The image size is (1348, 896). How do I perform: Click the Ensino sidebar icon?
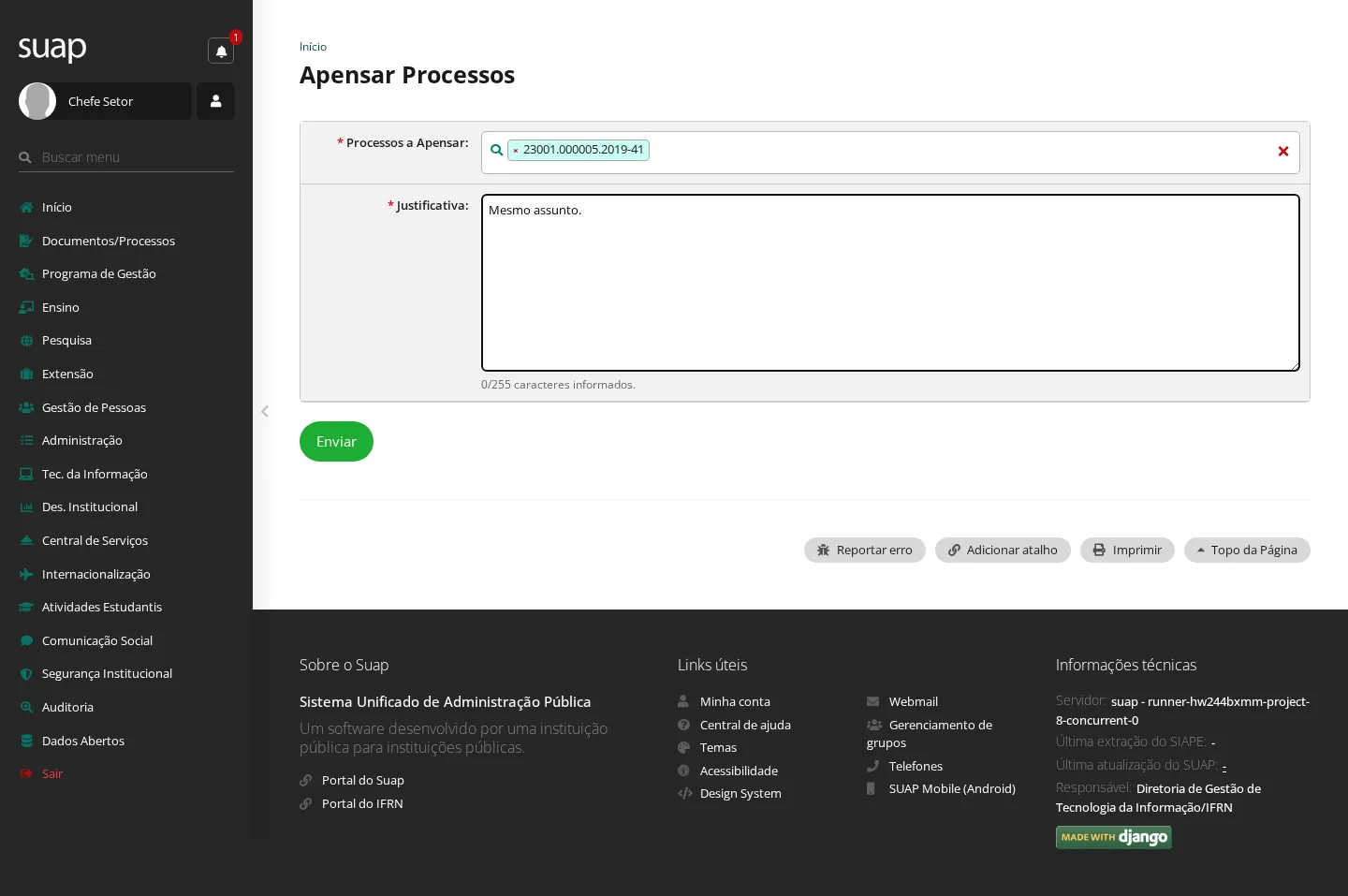(26, 307)
